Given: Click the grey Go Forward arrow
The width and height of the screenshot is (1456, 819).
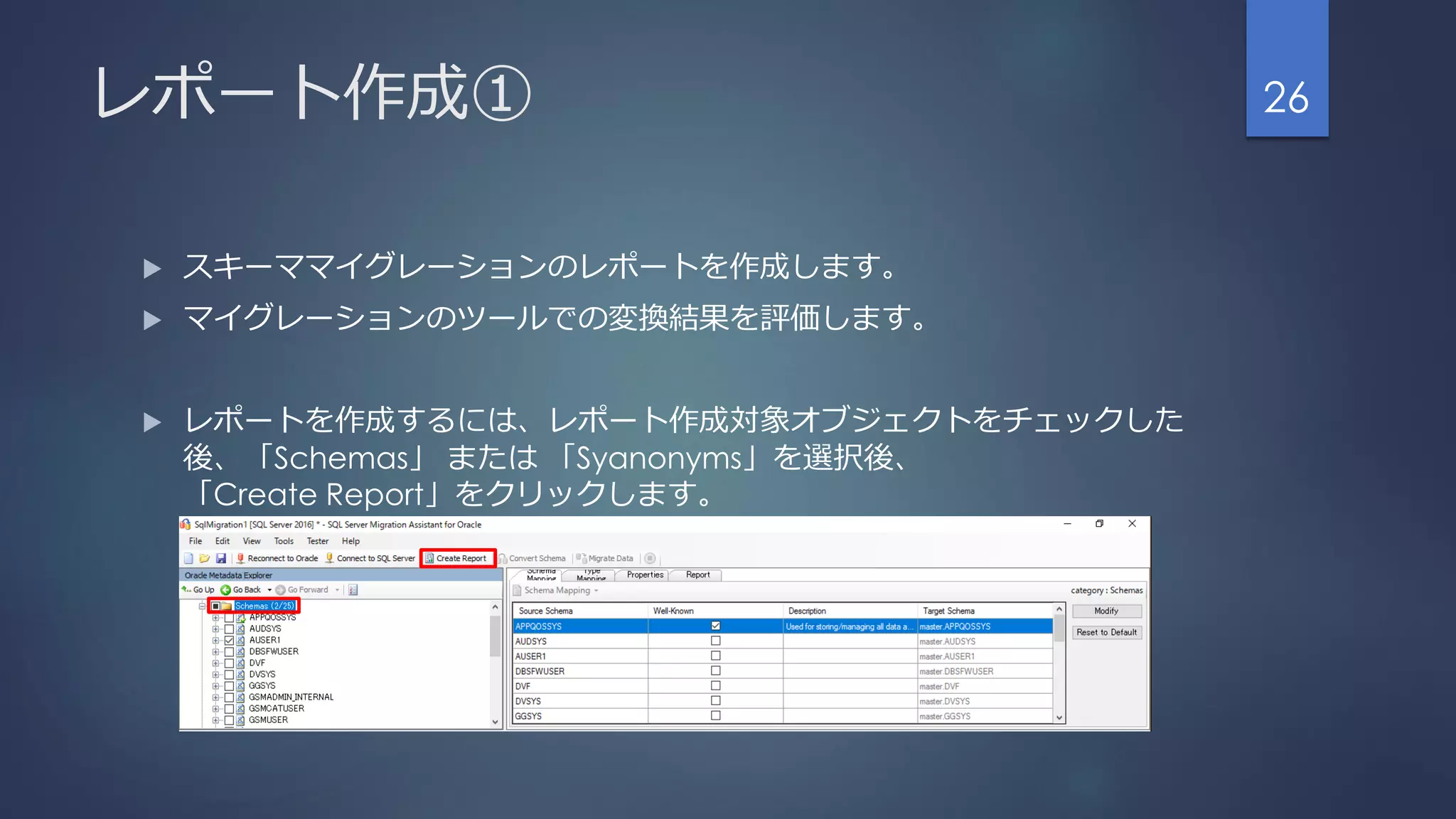Looking at the screenshot, I should pos(280,589).
